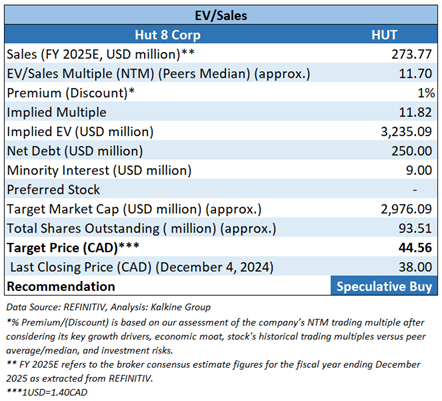Select the Speculative Buy cell
Viewport: 442px width, 401px height.
384,286
